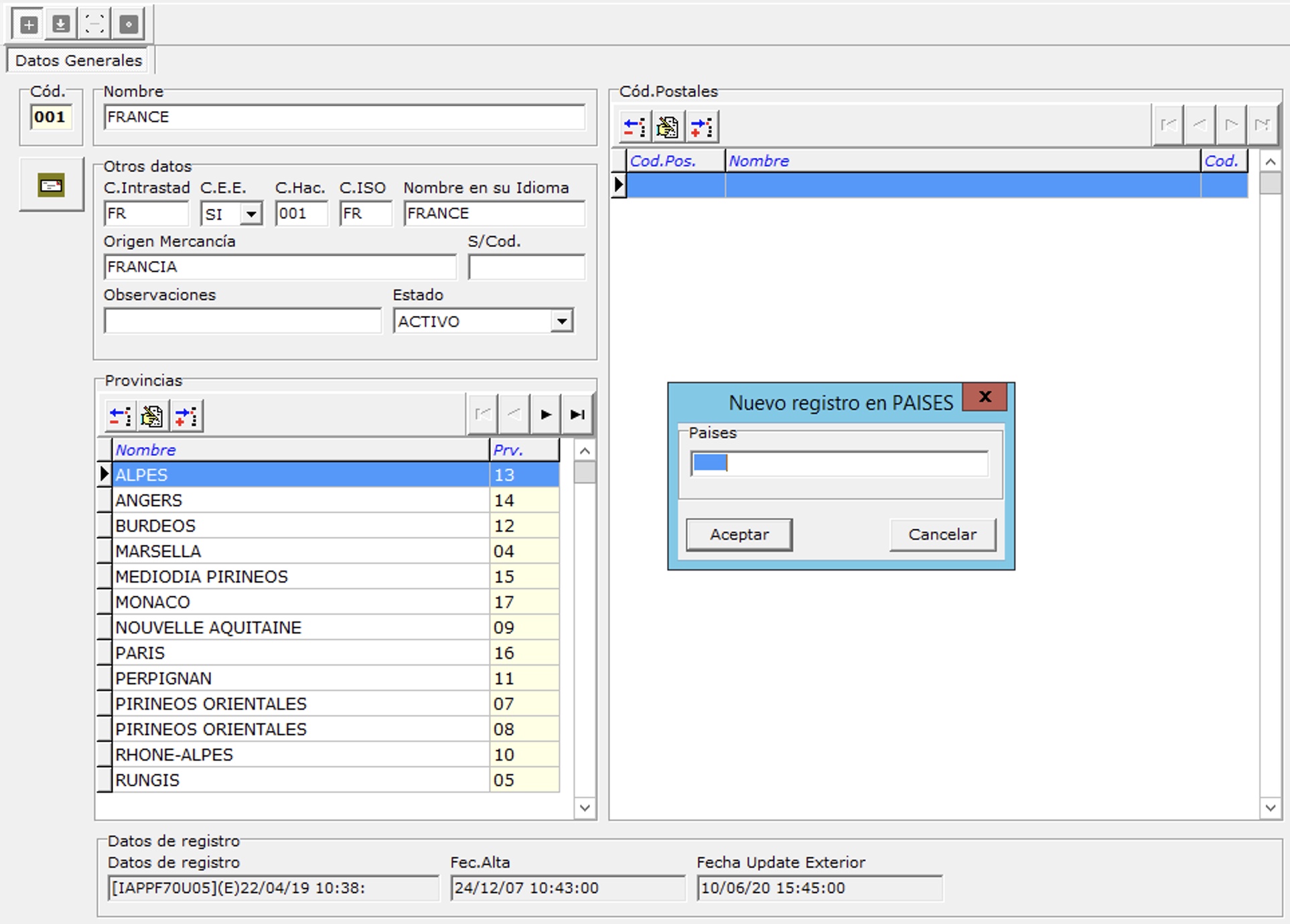Image resolution: width=1290 pixels, height=924 pixels.
Task: Click the download/save toolbar icon
Action: tap(61, 25)
